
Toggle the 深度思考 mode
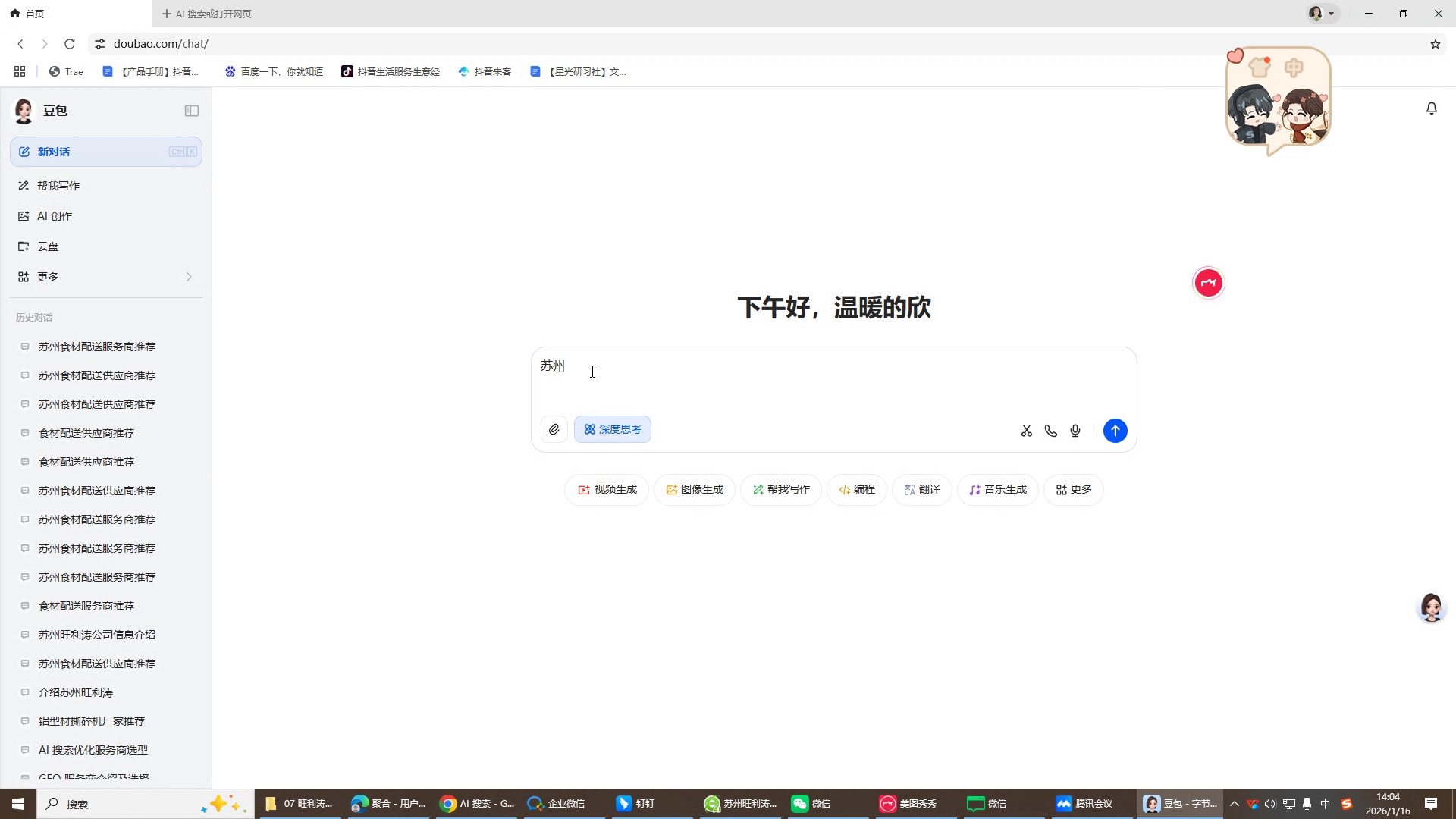coord(612,428)
